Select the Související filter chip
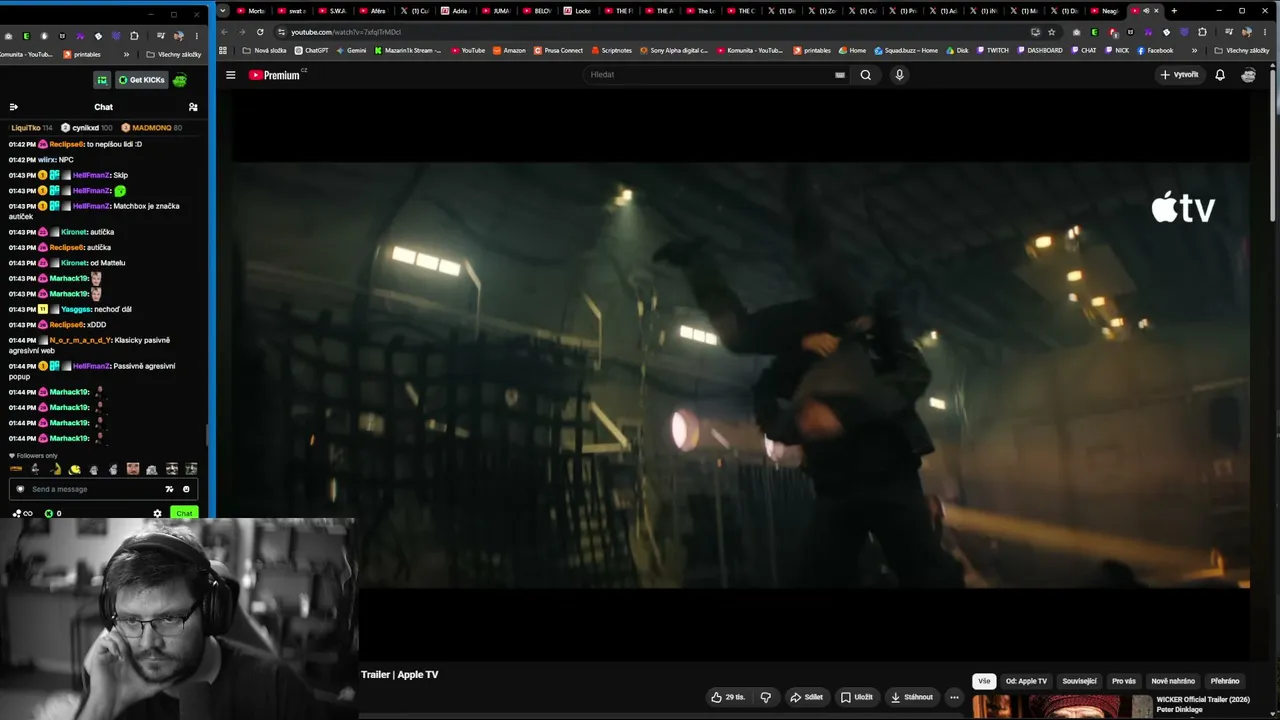The image size is (1280, 720). point(1080,681)
